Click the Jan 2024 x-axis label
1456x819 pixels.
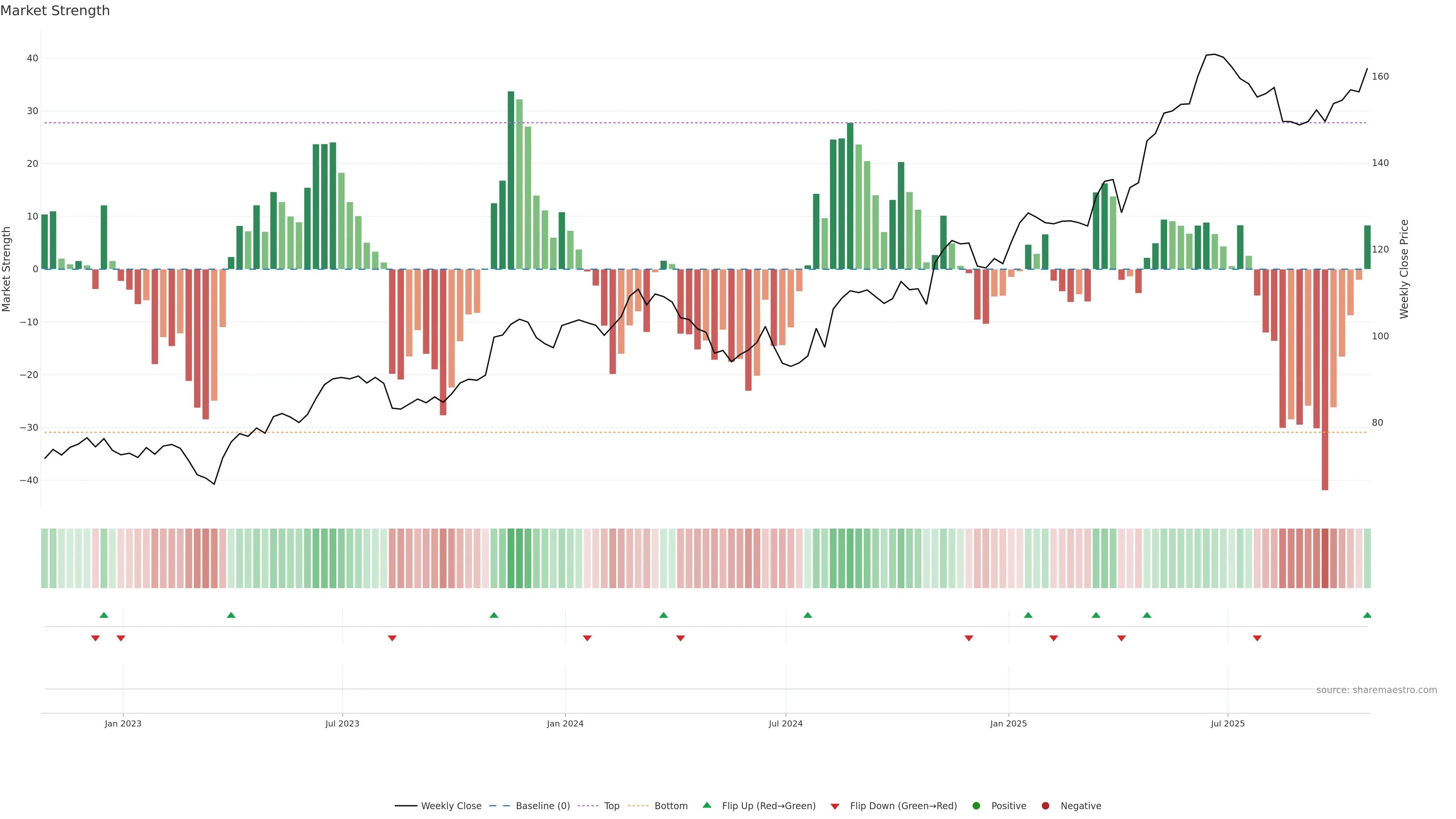click(565, 723)
